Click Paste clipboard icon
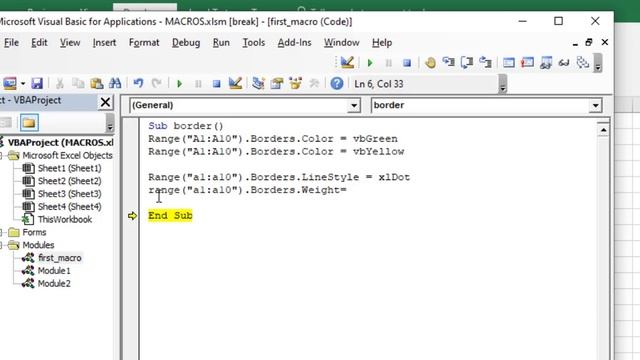 tap(97, 84)
